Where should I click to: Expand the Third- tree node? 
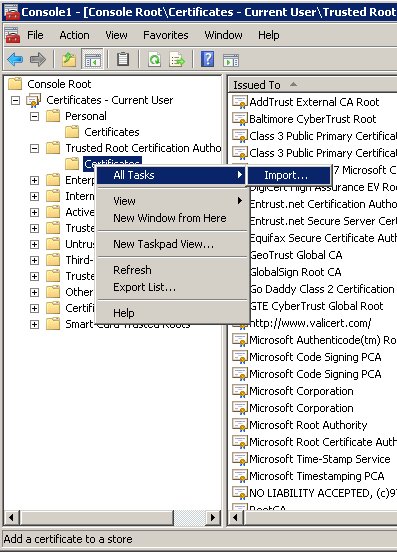tap(34, 261)
